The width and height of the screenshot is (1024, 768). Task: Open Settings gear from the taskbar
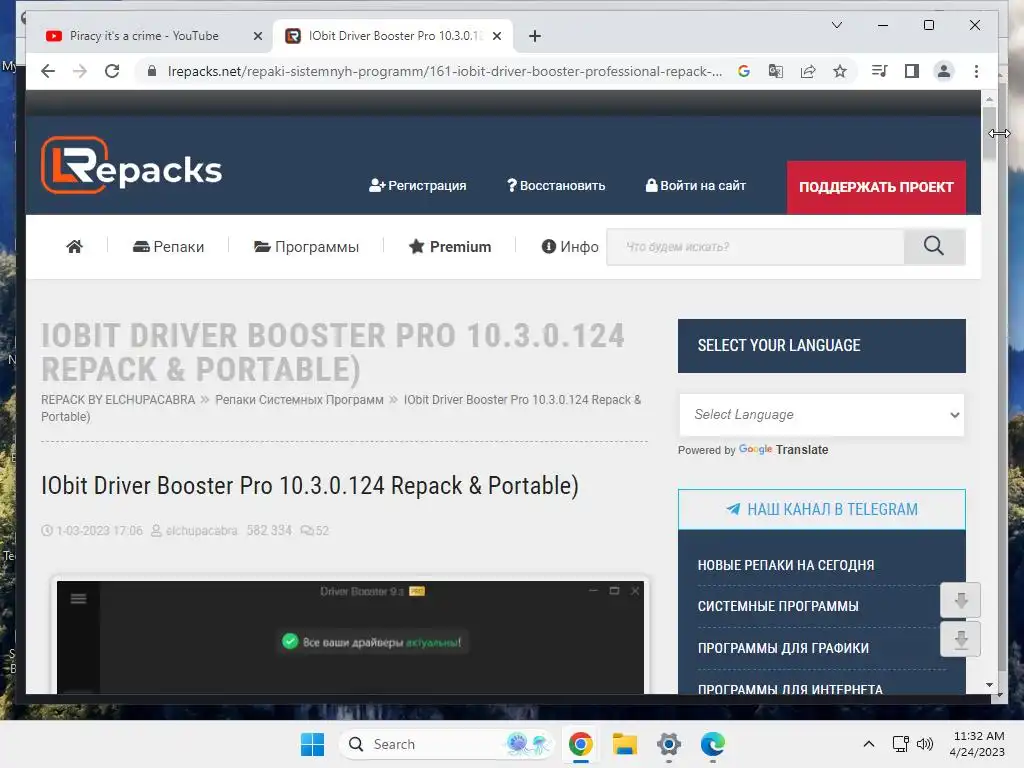669,744
